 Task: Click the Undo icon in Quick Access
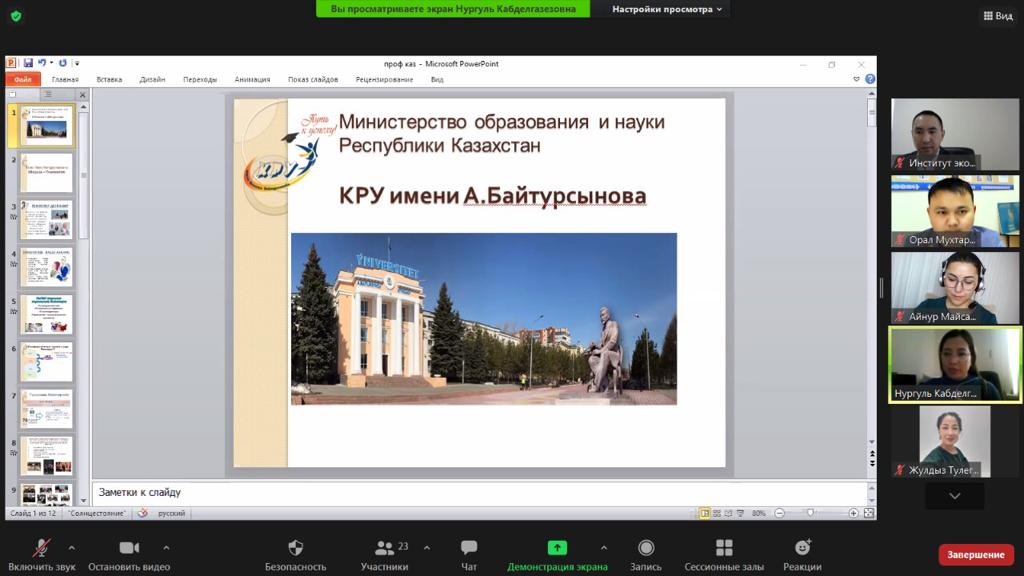click(42, 63)
